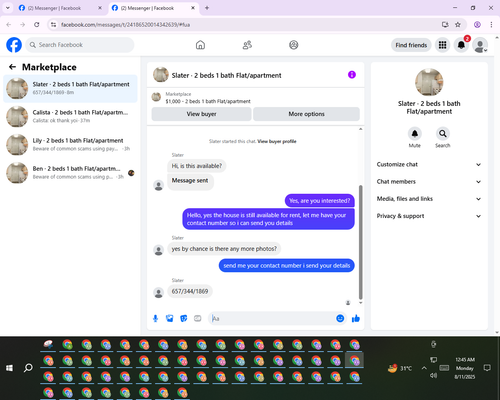Expand Chat members section
The height and width of the screenshot is (400, 500).
429,182
